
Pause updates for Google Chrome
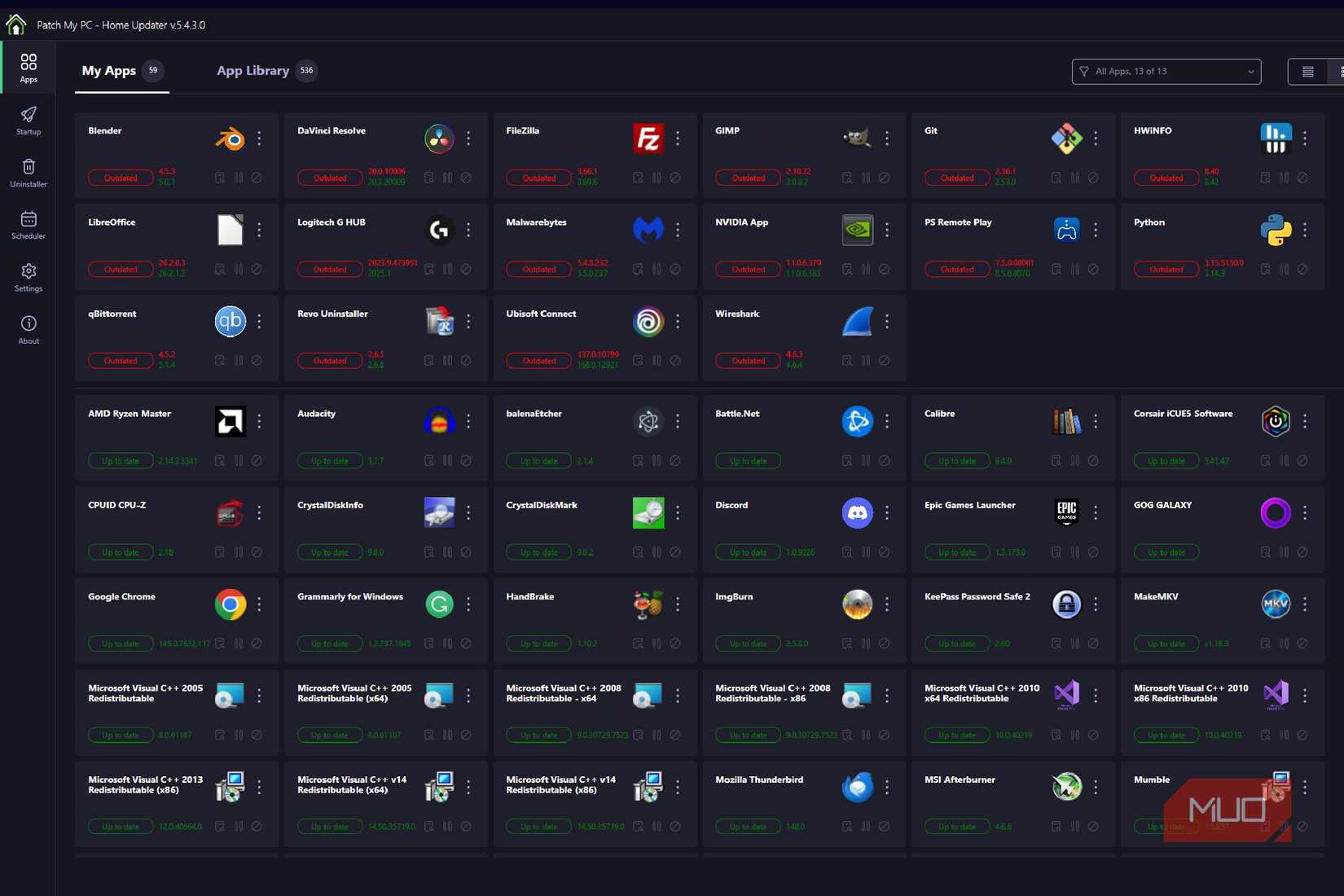pyautogui.click(x=238, y=643)
